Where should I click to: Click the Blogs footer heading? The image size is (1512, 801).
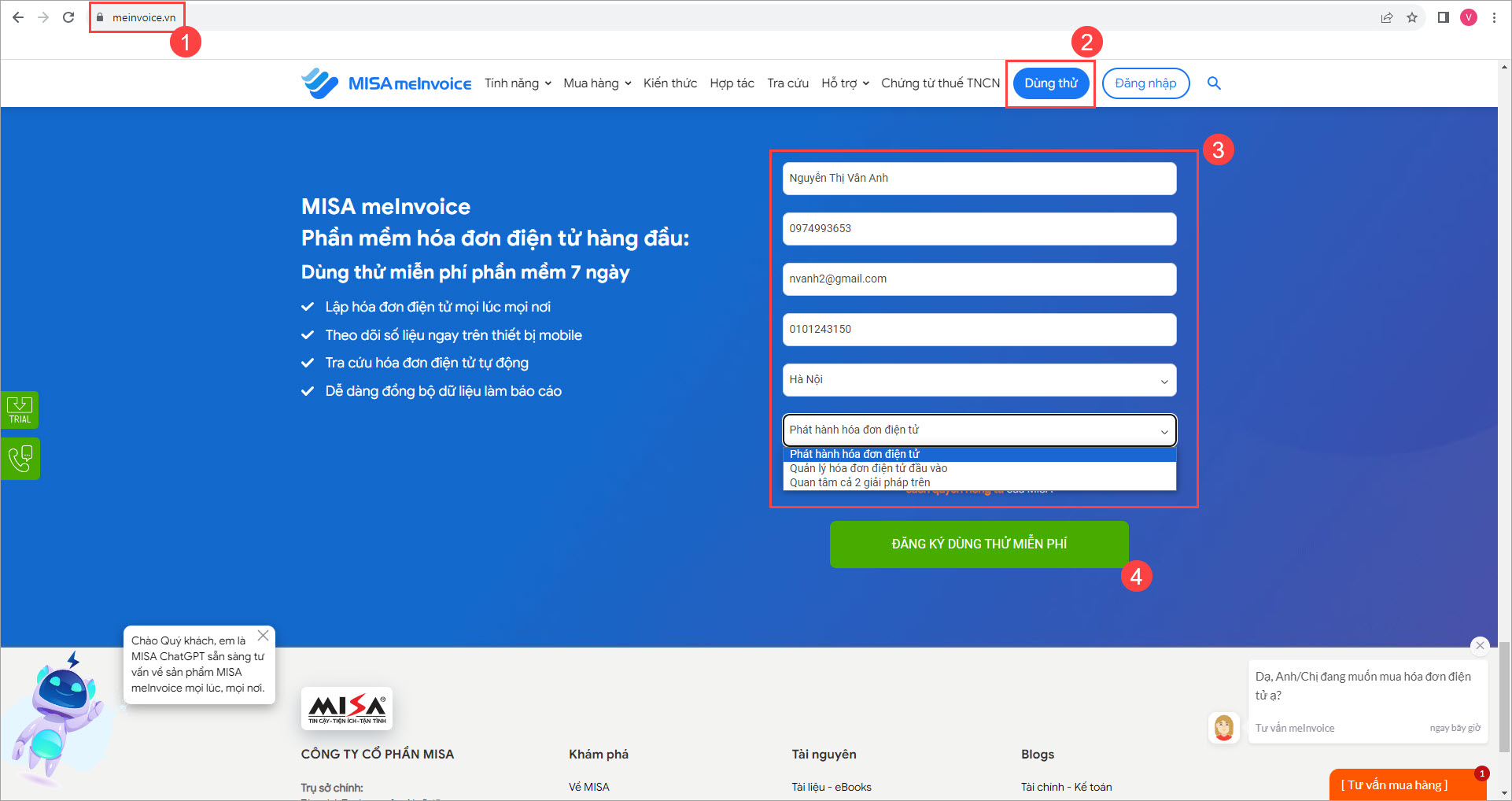click(x=1038, y=754)
